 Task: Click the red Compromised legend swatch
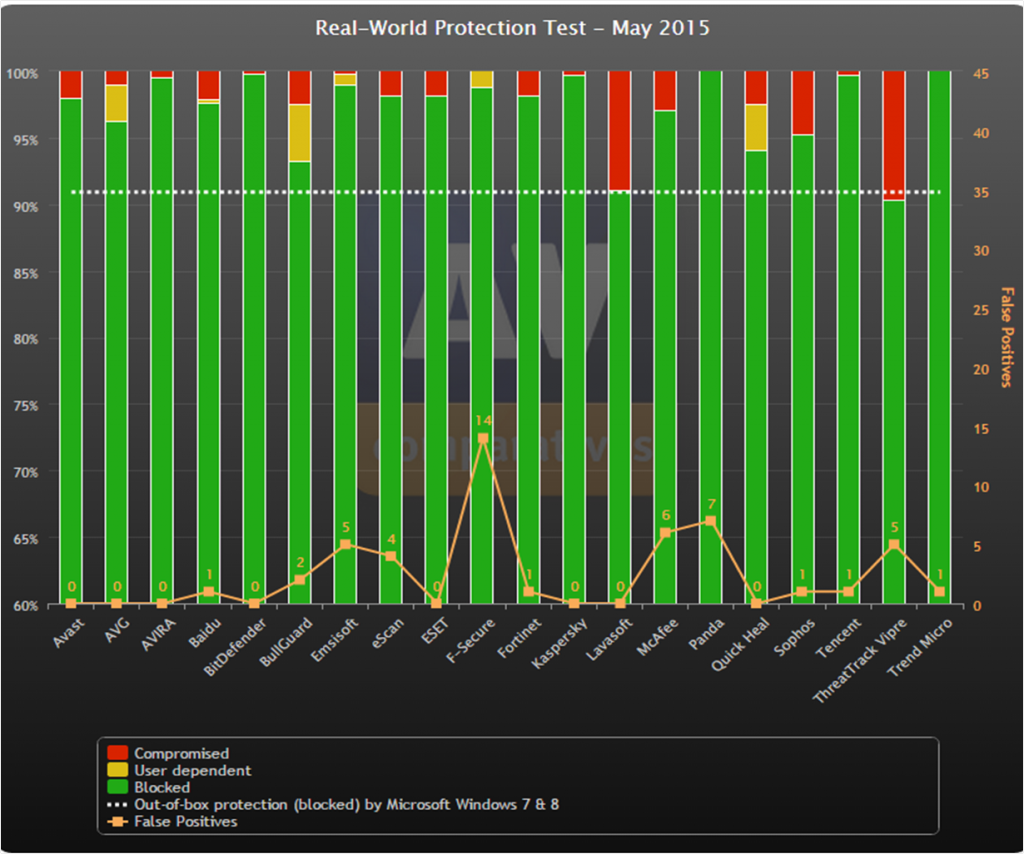click(118, 753)
